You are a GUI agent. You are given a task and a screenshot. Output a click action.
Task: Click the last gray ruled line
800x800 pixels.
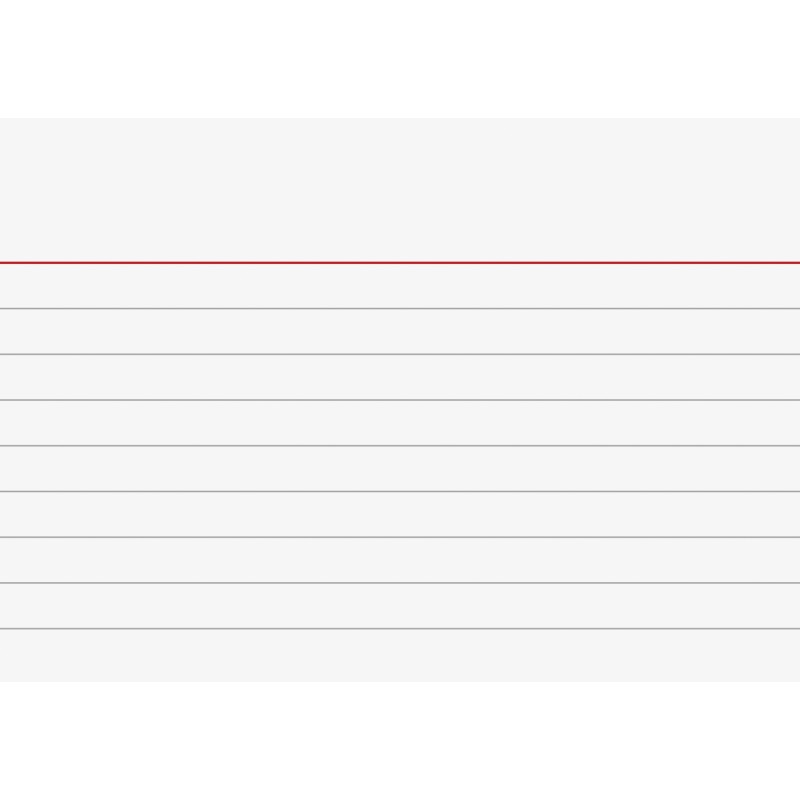tap(400, 629)
